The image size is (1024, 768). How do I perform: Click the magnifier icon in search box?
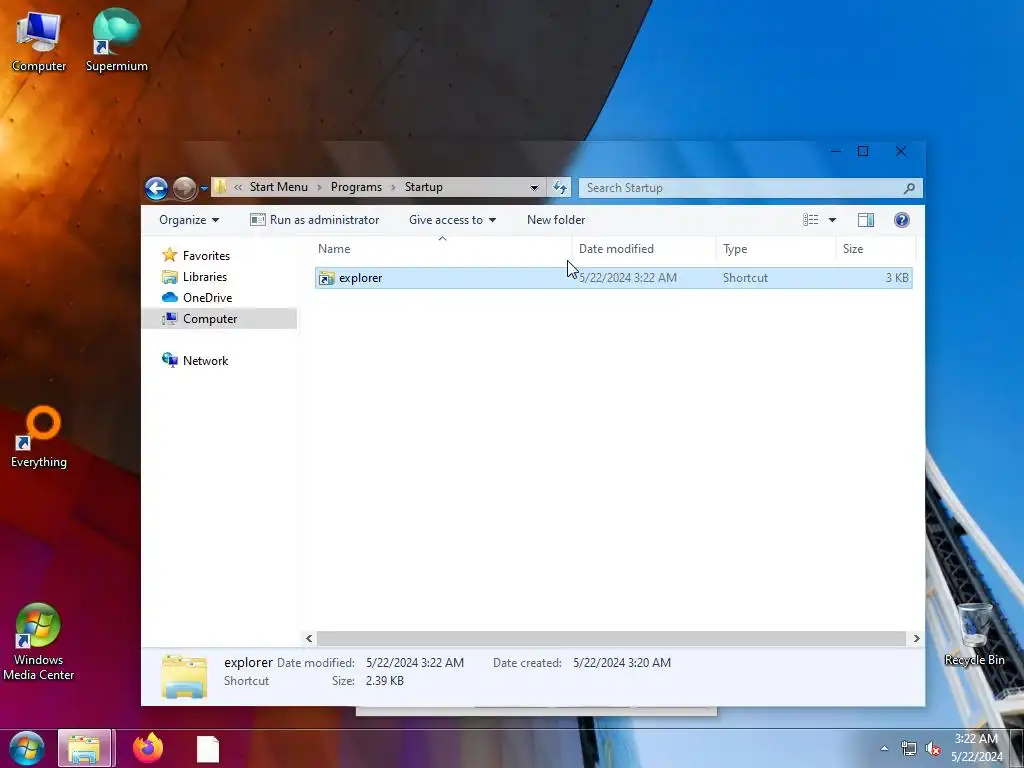(x=909, y=188)
